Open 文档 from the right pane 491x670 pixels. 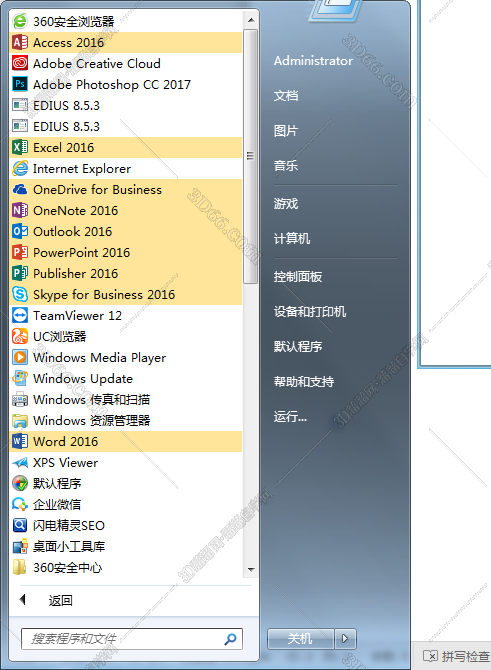click(x=286, y=95)
